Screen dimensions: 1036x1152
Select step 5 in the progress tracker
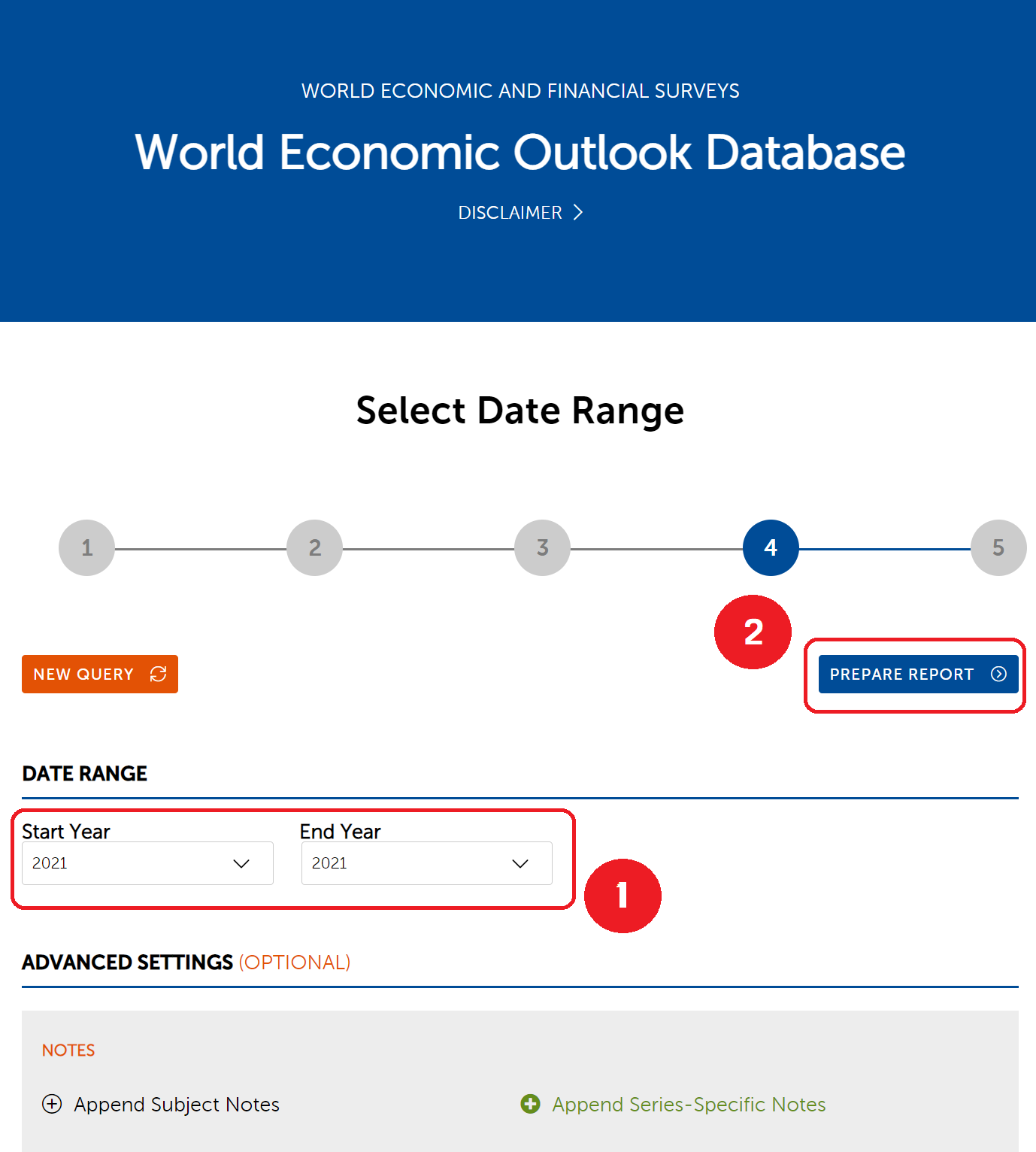click(998, 547)
